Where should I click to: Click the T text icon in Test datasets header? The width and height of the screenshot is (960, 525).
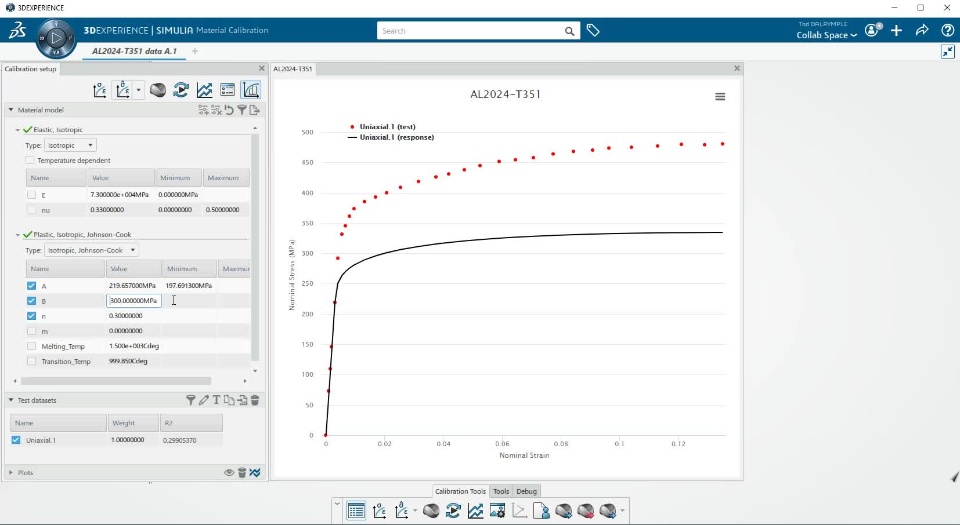tap(216, 400)
